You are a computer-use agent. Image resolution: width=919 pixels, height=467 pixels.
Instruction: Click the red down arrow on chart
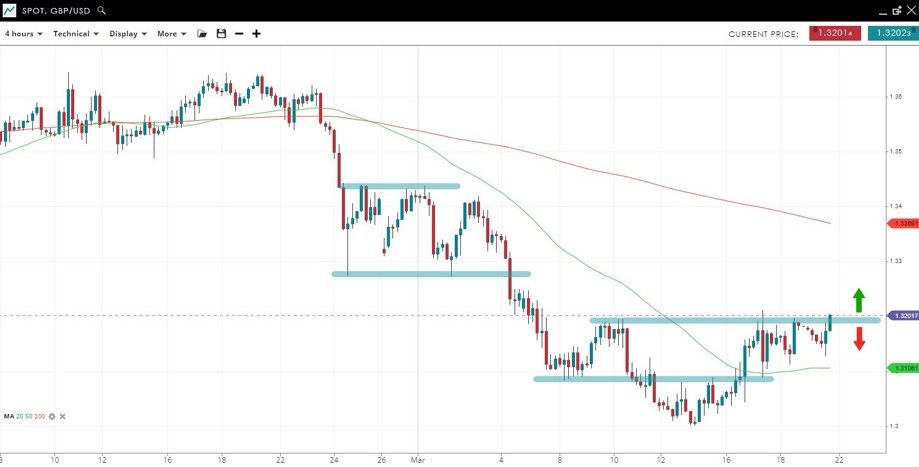858,340
